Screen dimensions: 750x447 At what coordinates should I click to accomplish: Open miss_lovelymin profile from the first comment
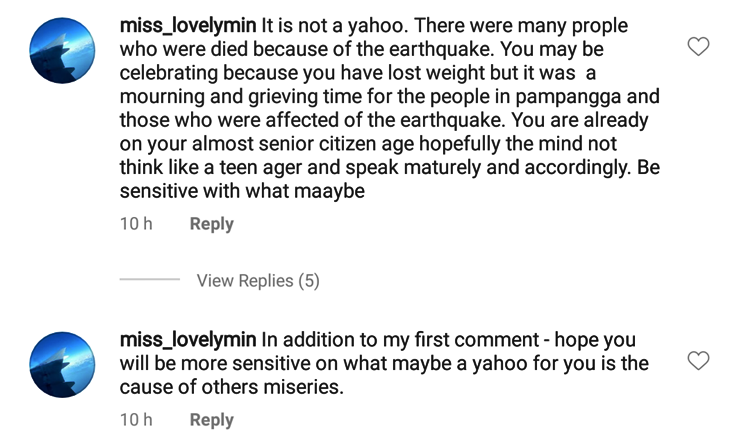(x=188, y=25)
